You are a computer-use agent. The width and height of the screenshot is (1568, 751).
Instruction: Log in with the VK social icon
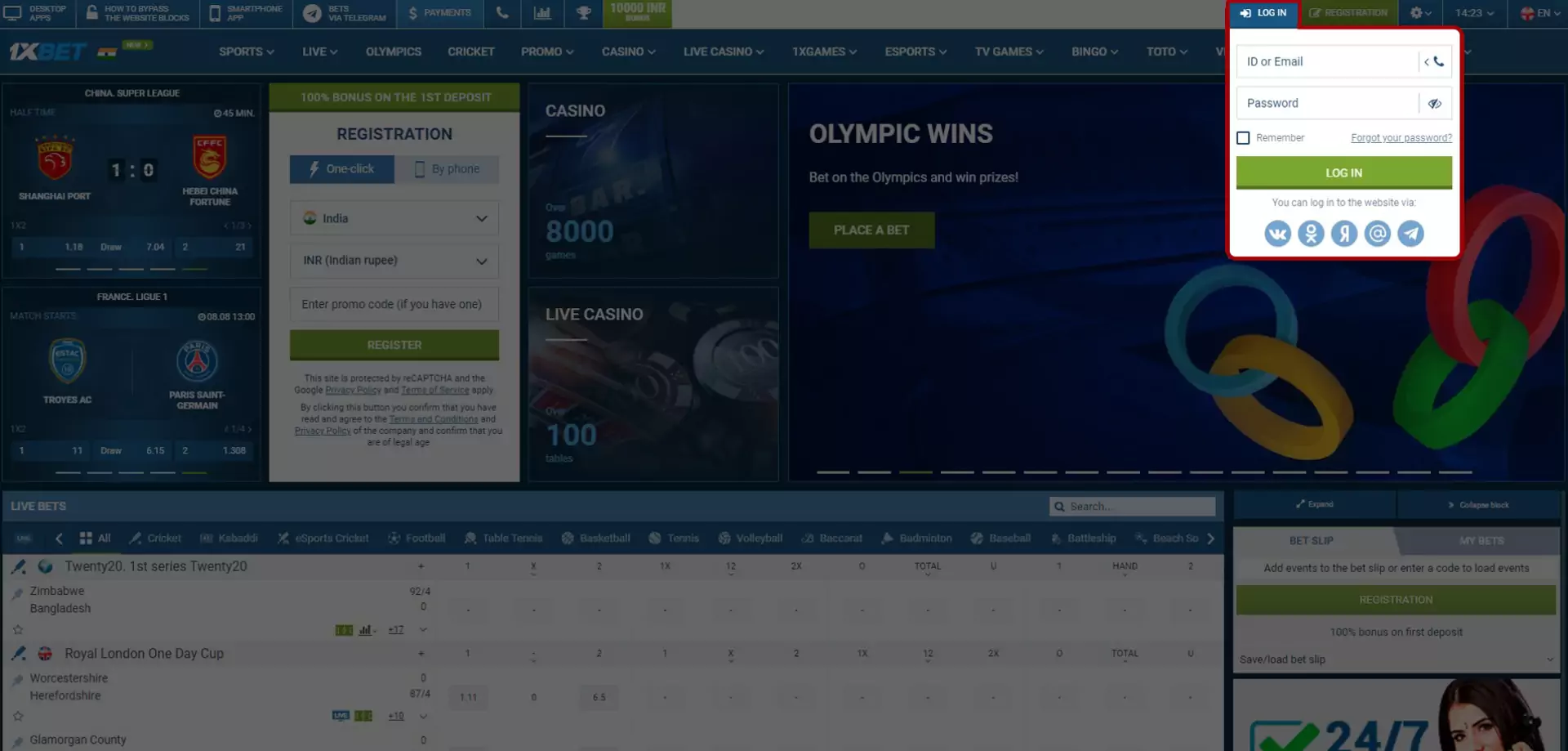[1277, 233]
